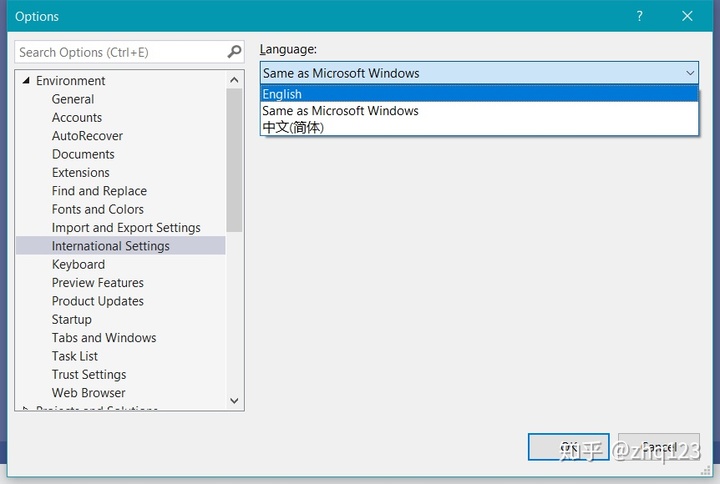720x484 pixels.
Task: Open the Language combo box arrow
Action: [x=690, y=73]
